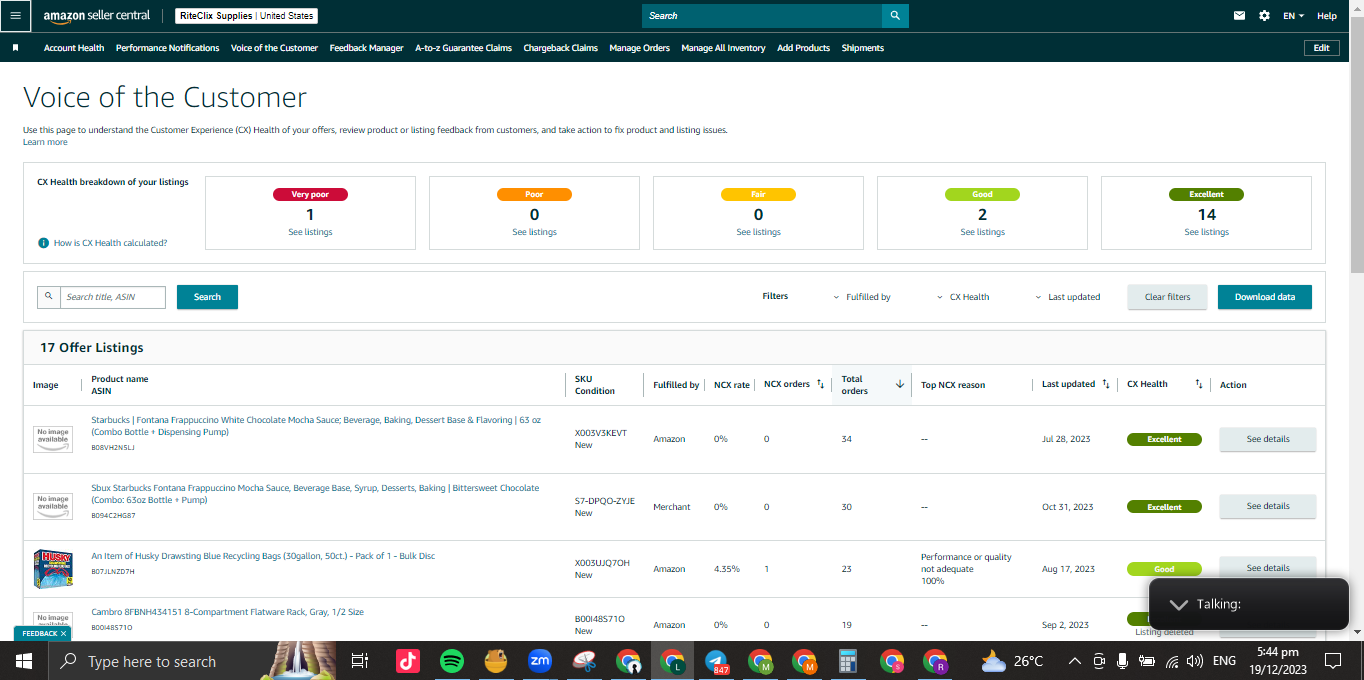The image size is (1364, 680).
Task: Open Task View in the taskbar
Action: 360,661
